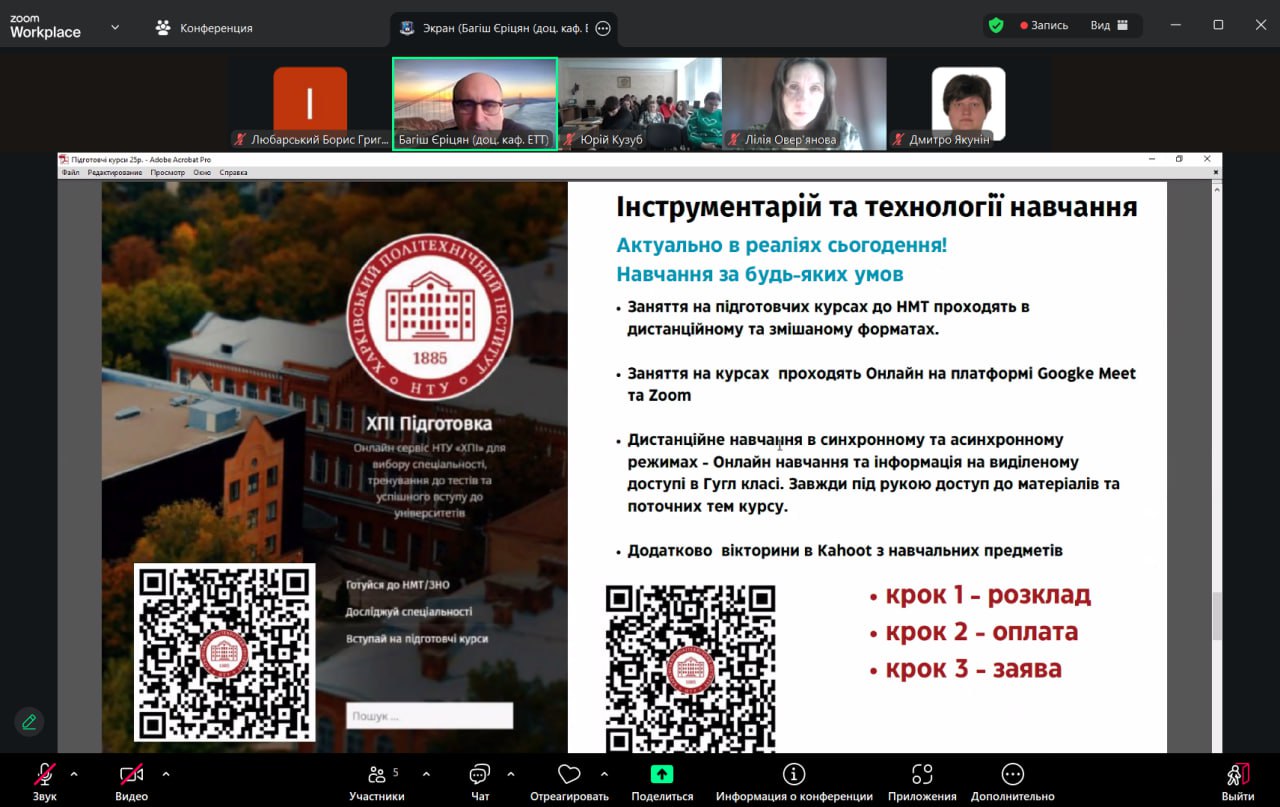The image size is (1280, 807).
Task: Close the Zoom Workplace window
Action: [x=1259, y=25]
